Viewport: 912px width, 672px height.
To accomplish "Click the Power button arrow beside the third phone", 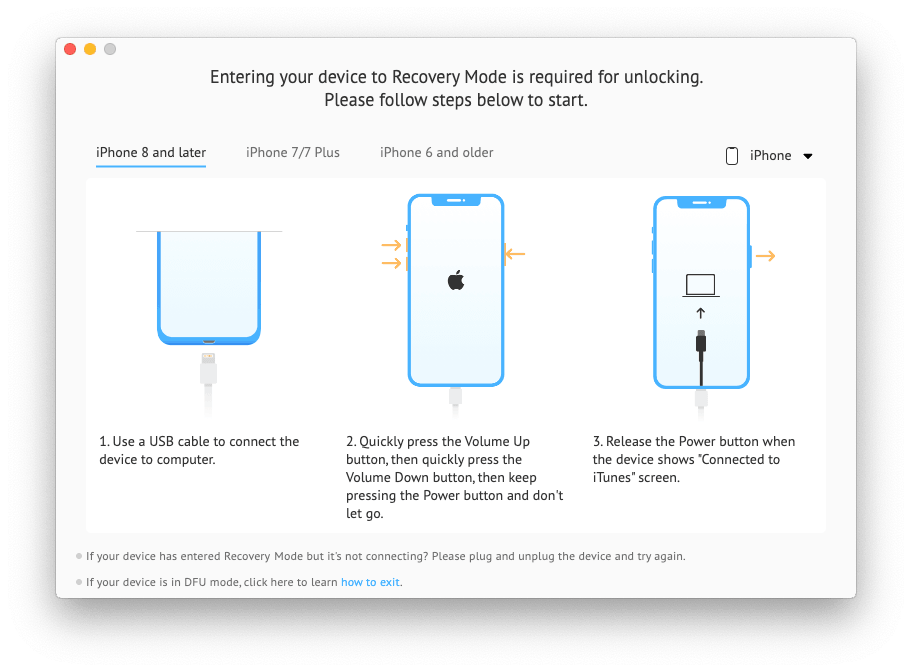I will [x=767, y=255].
